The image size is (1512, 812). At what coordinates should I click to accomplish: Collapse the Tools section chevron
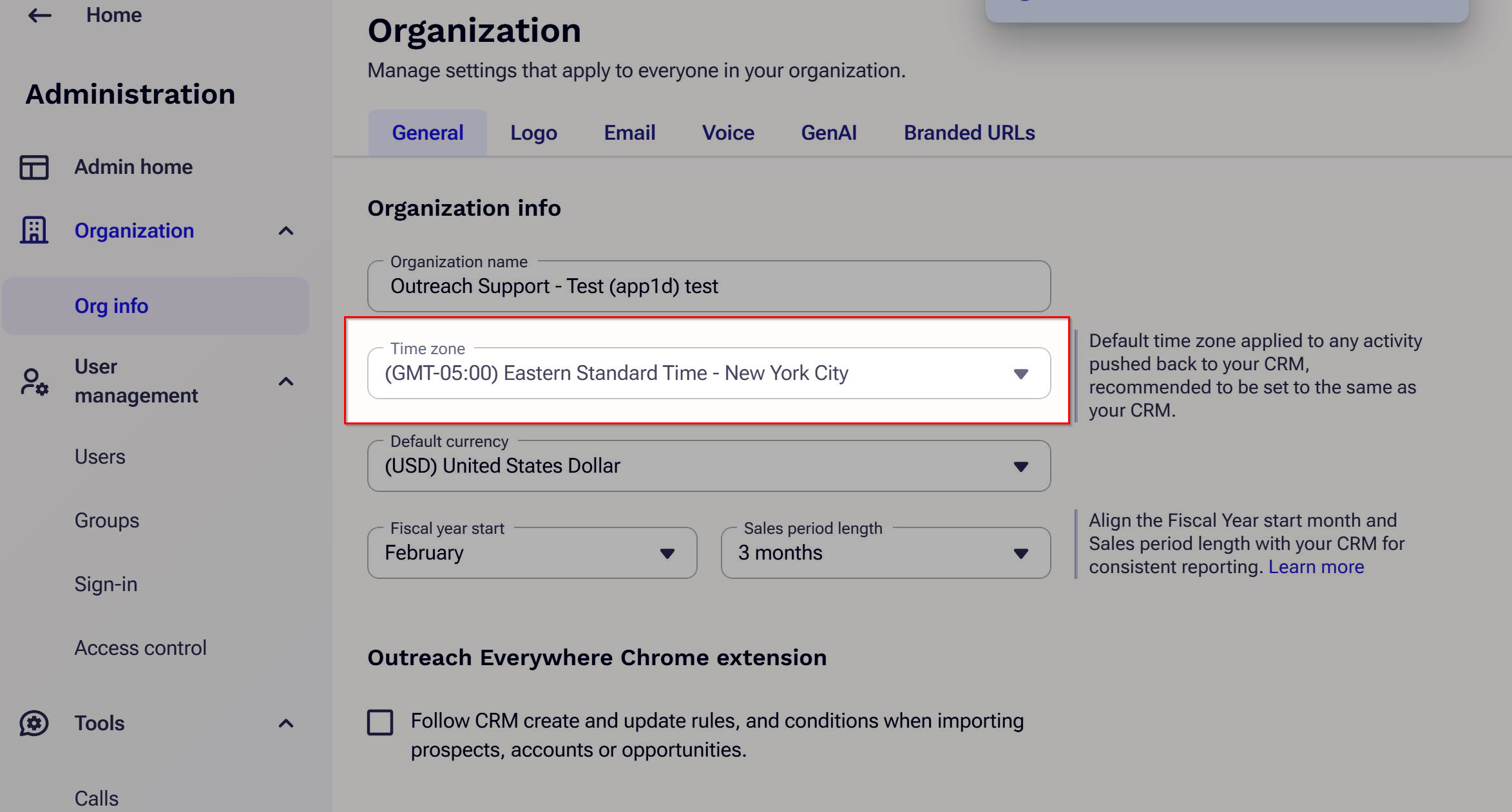pos(286,723)
